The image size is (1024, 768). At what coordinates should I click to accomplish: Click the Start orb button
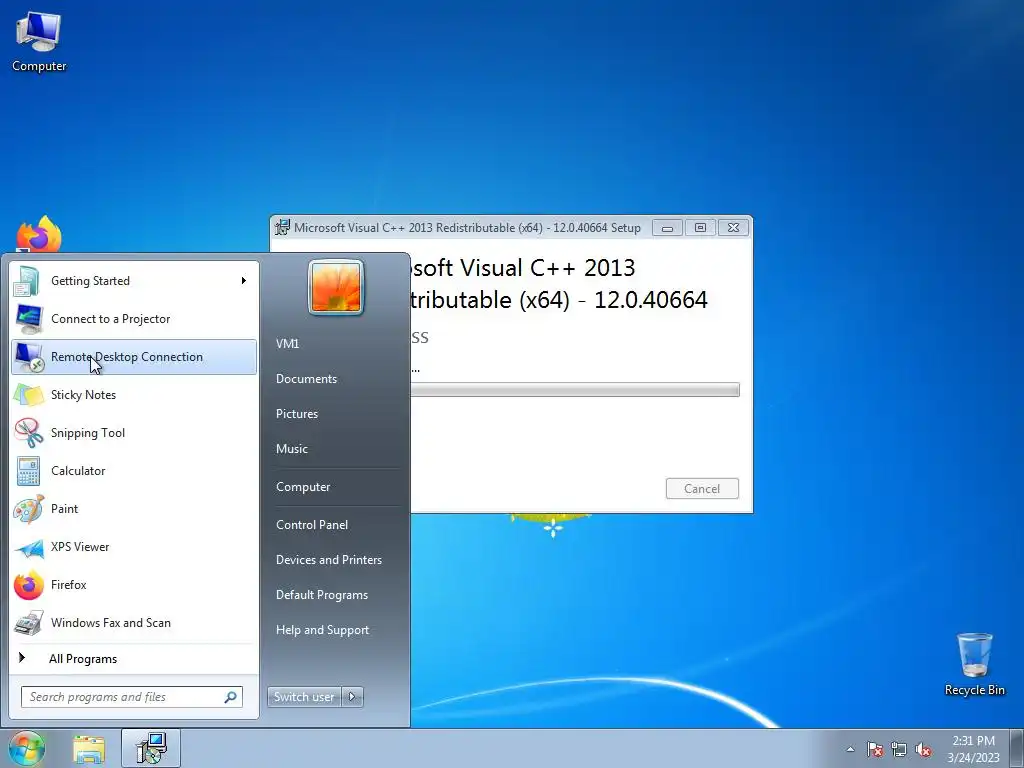coord(27,748)
